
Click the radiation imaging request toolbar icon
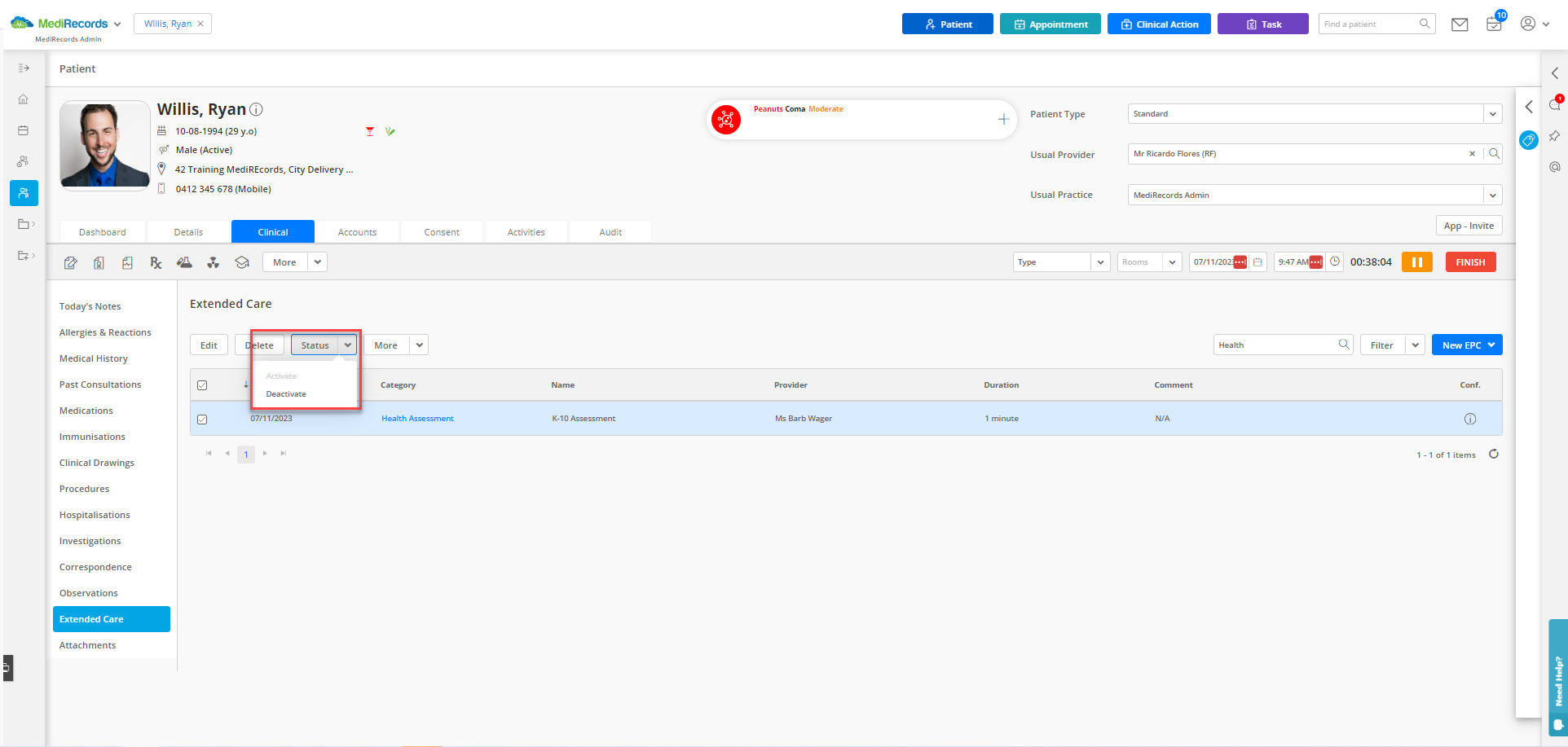tap(214, 262)
